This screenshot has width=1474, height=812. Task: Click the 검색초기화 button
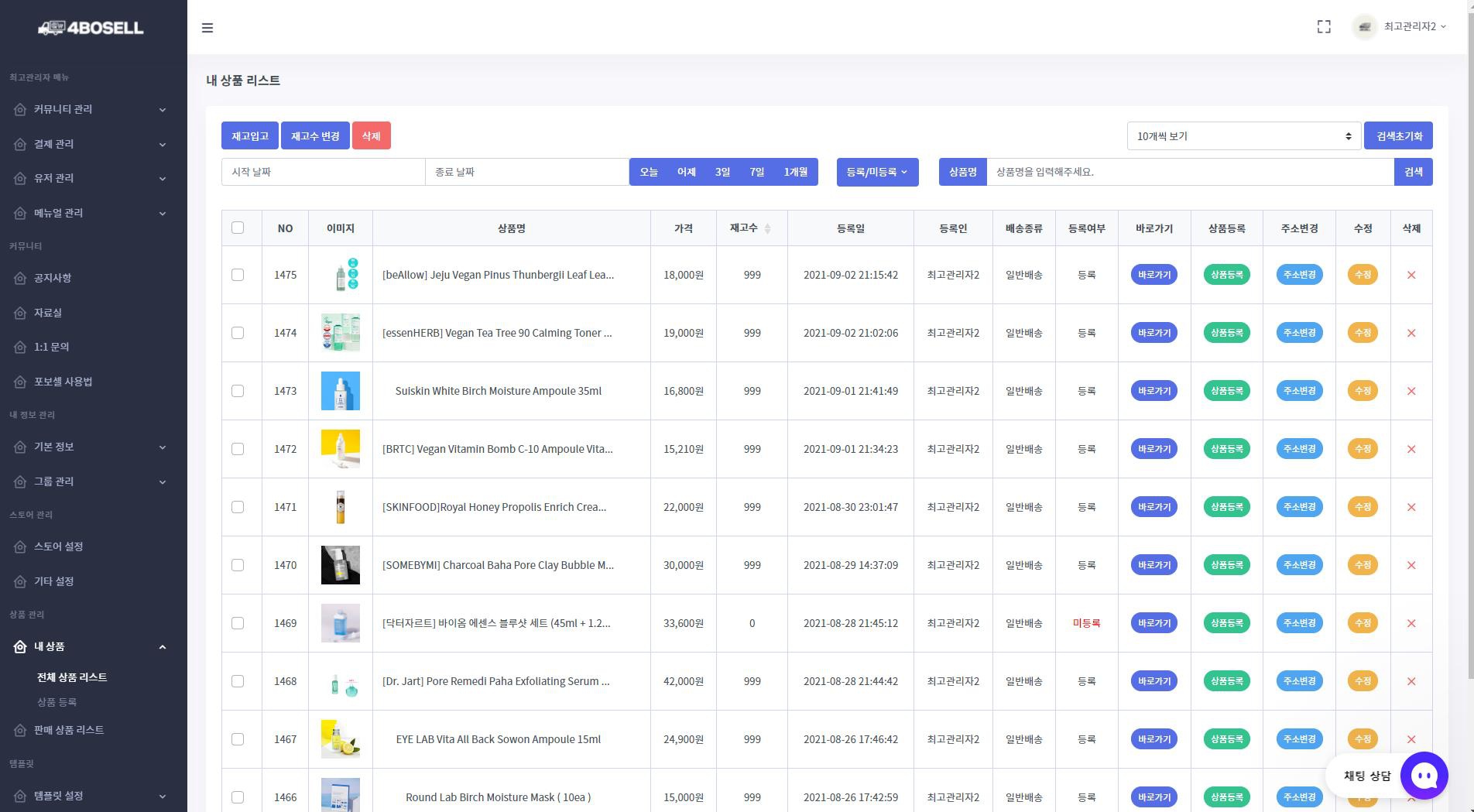point(1398,136)
